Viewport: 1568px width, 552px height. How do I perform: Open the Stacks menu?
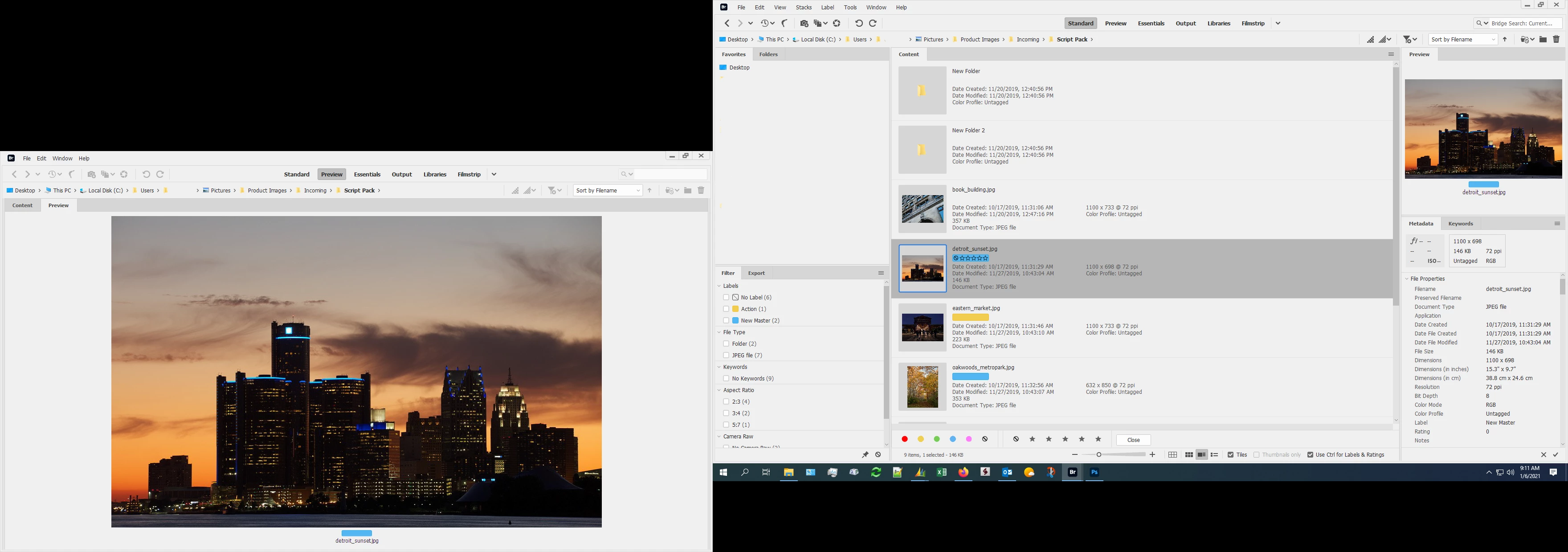pyautogui.click(x=804, y=7)
